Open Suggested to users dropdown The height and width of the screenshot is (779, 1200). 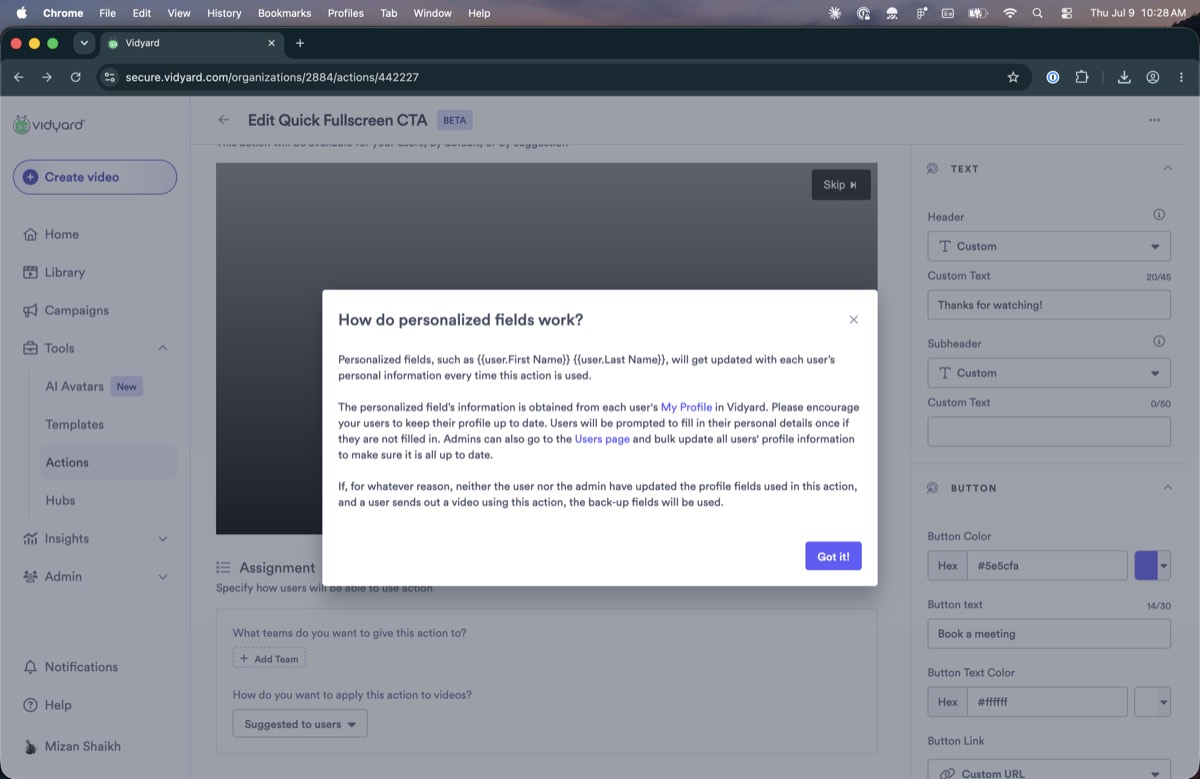(300, 724)
